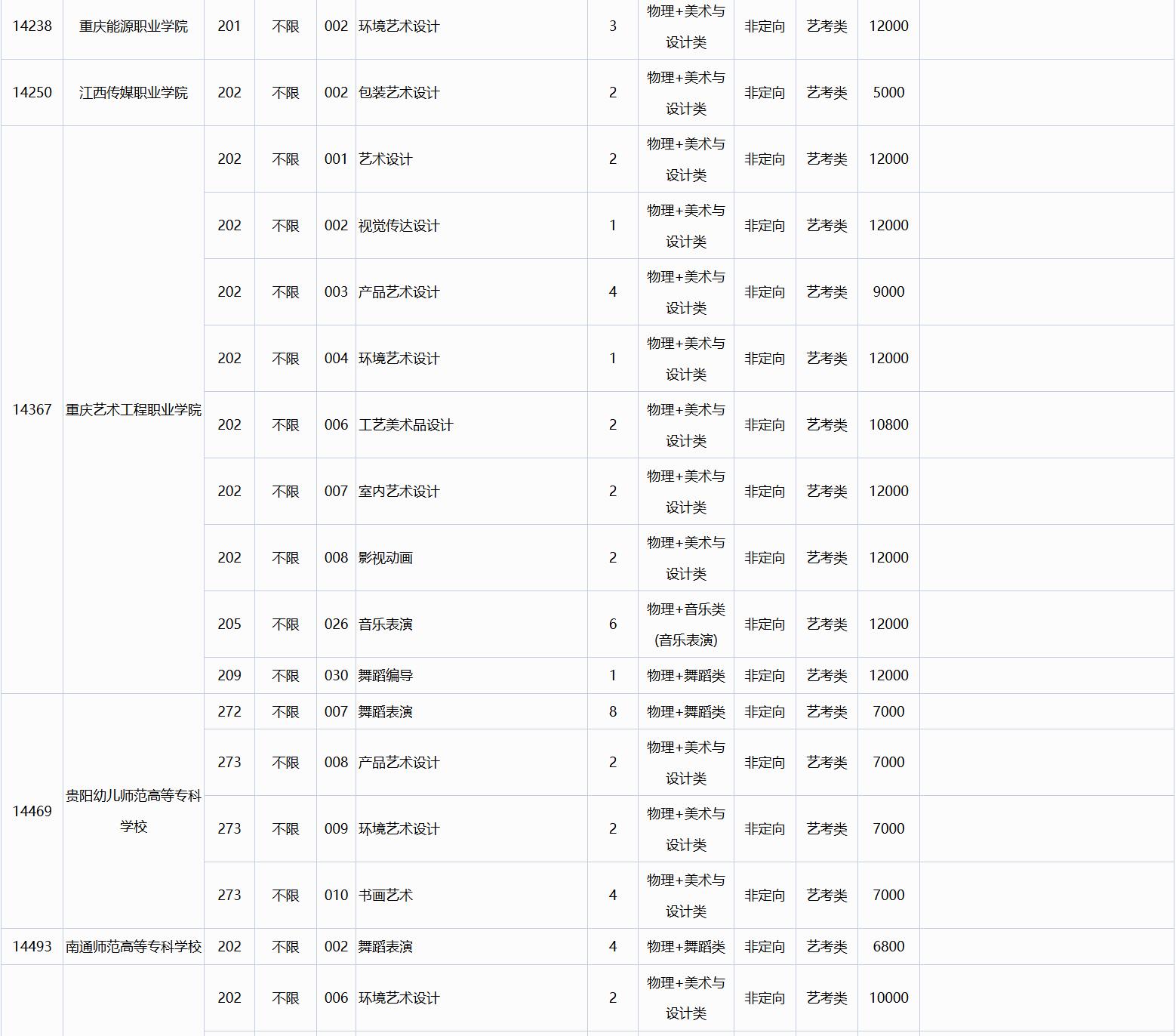Select school code 14367

(x=32, y=410)
